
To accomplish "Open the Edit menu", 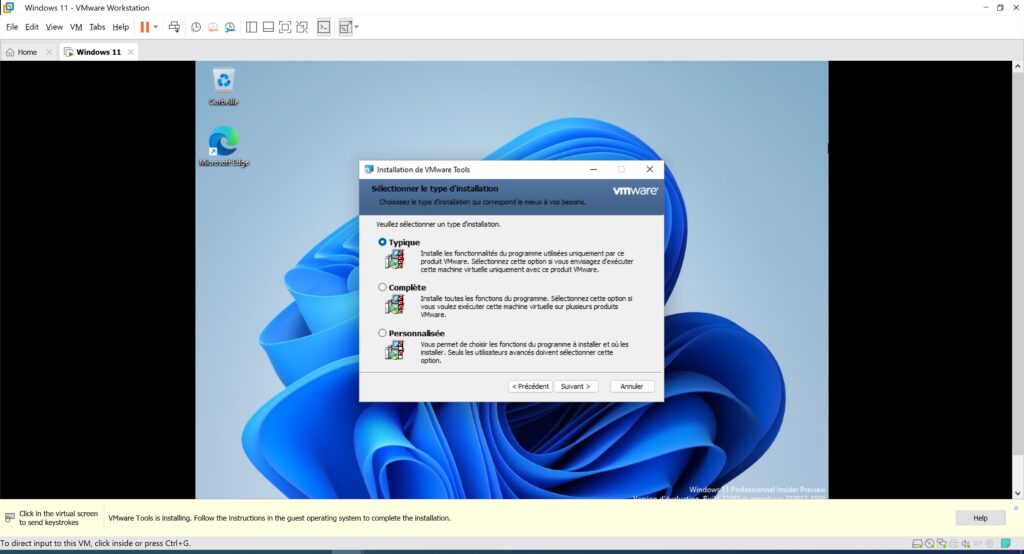I will click(x=32, y=27).
